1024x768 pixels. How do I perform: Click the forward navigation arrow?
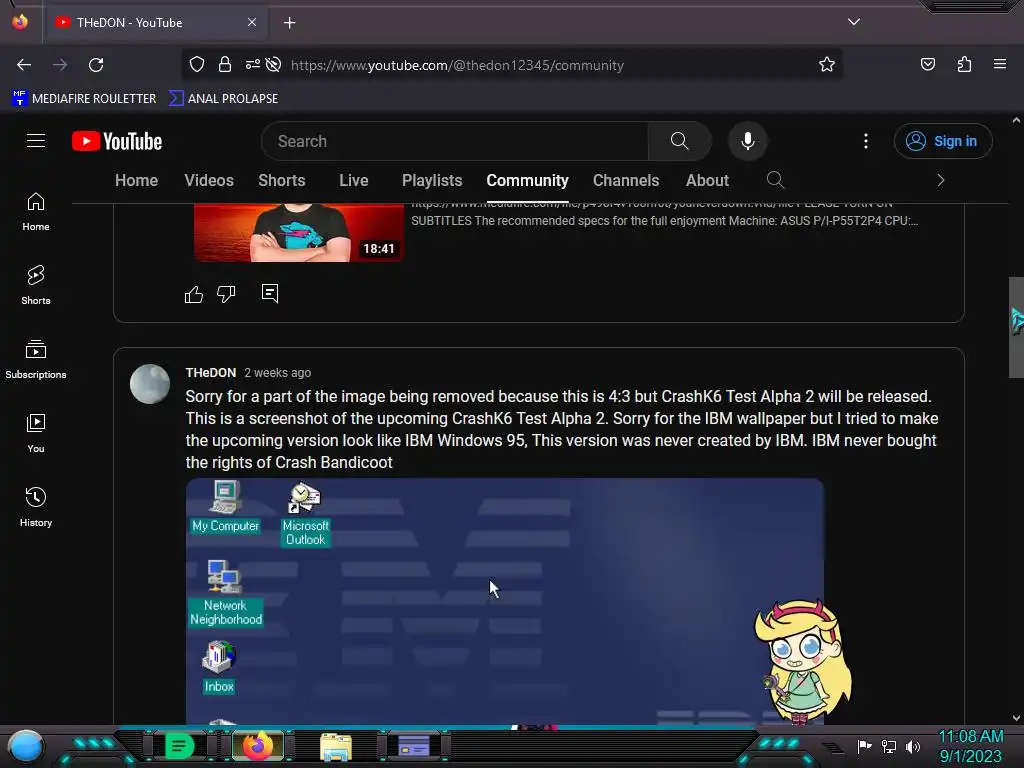point(60,65)
